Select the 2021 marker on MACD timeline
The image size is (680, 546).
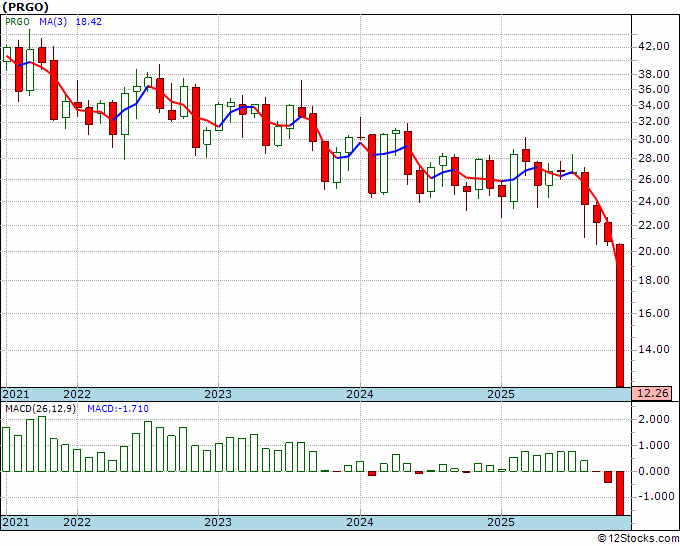tap(16, 522)
